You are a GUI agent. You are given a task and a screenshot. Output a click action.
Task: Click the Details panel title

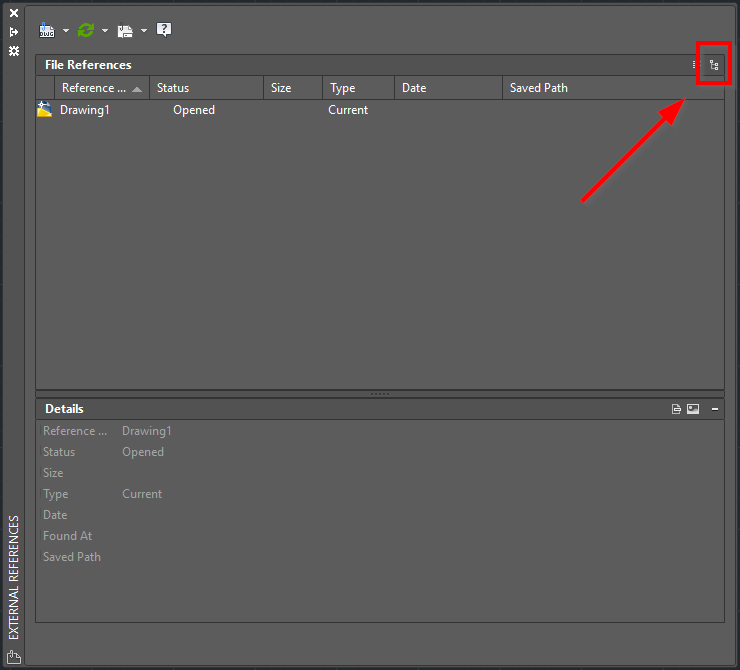64,409
